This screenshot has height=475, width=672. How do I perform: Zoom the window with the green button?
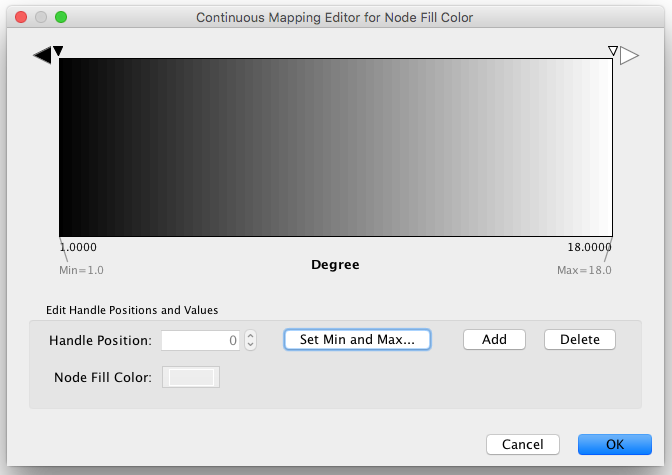point(61,17)
